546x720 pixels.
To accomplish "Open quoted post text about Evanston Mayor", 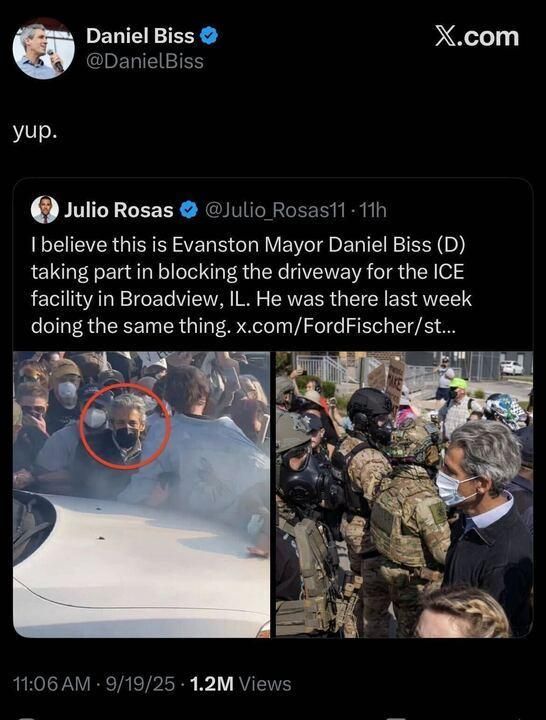I will tap(252, 285).
